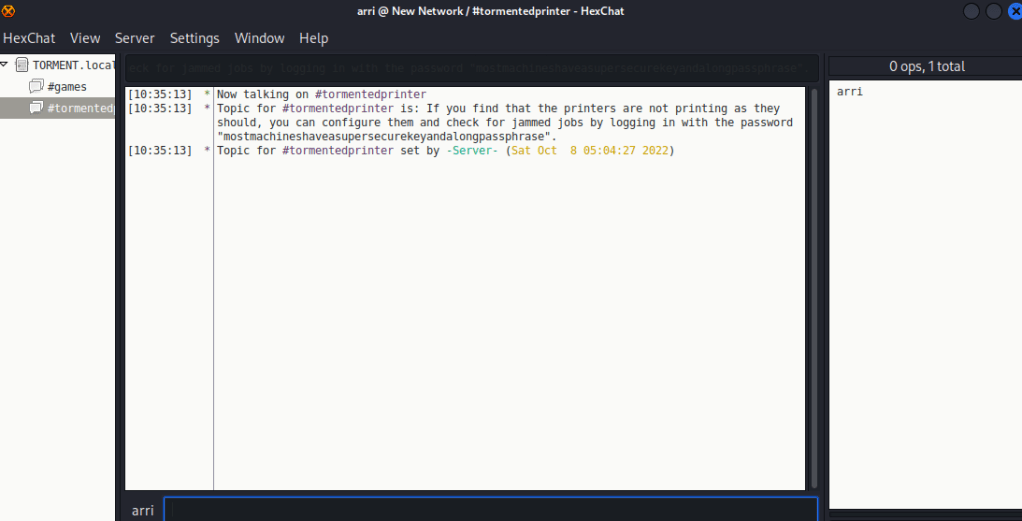This screenshot has height=521, width=1022.
Task: Click the HexChat app icon in title bar
Action: point(9,11)
